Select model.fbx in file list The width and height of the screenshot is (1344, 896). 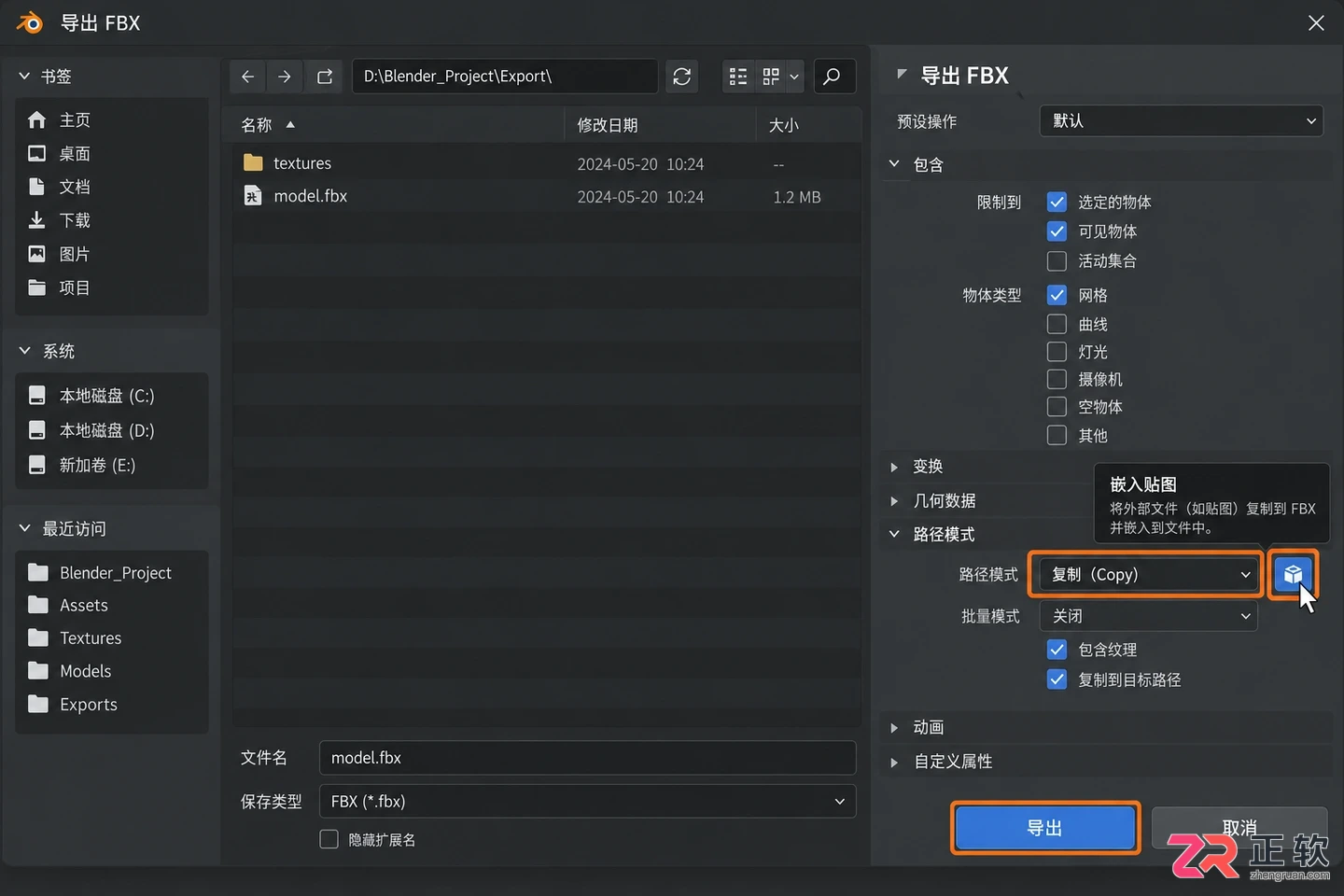[x=547, y=196]
